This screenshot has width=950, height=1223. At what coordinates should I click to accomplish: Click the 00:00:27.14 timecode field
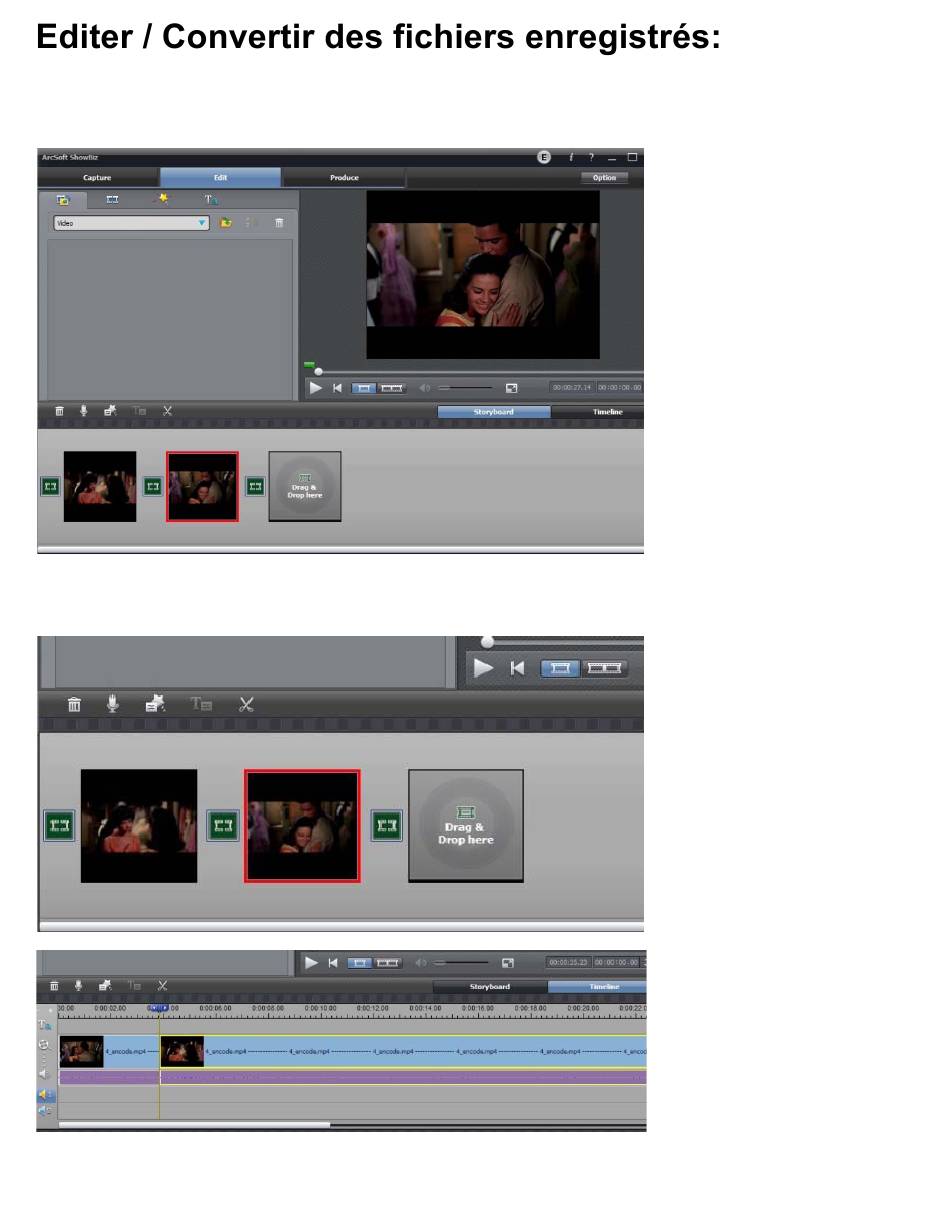[x=571, y=388]
